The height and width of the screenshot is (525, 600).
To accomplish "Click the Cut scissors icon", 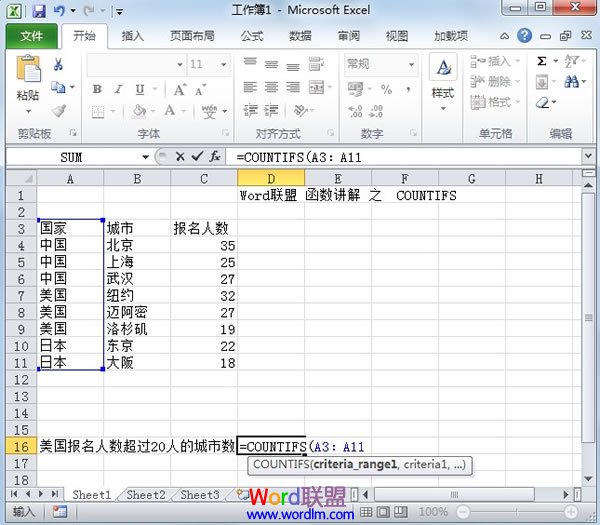I will pyautogui.click(x=58, y=64).
